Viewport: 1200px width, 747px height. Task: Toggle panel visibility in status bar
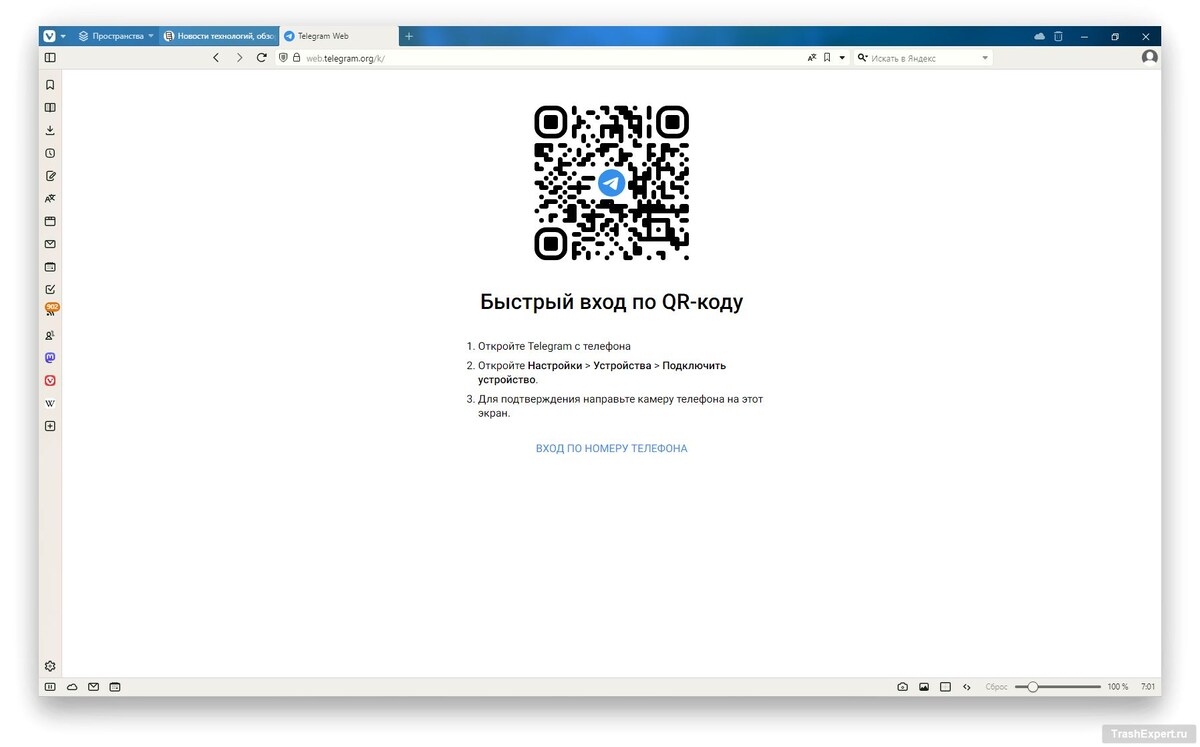click(50, 687)
